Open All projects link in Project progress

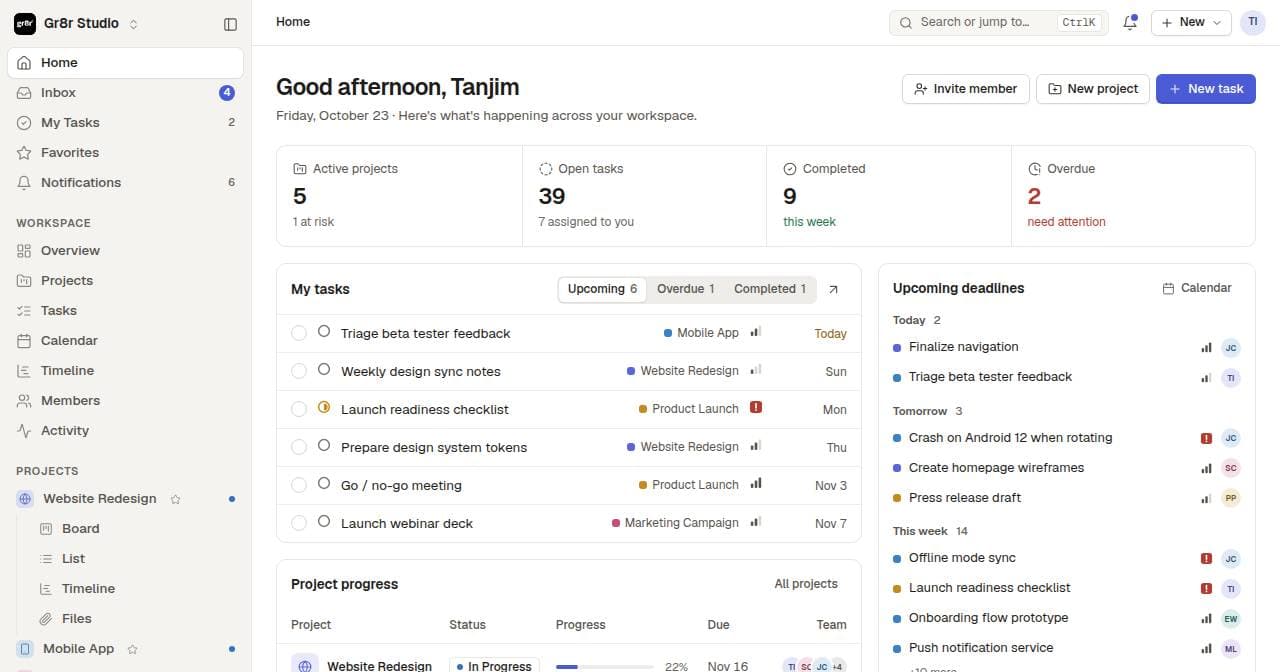(x=806, y=584)
